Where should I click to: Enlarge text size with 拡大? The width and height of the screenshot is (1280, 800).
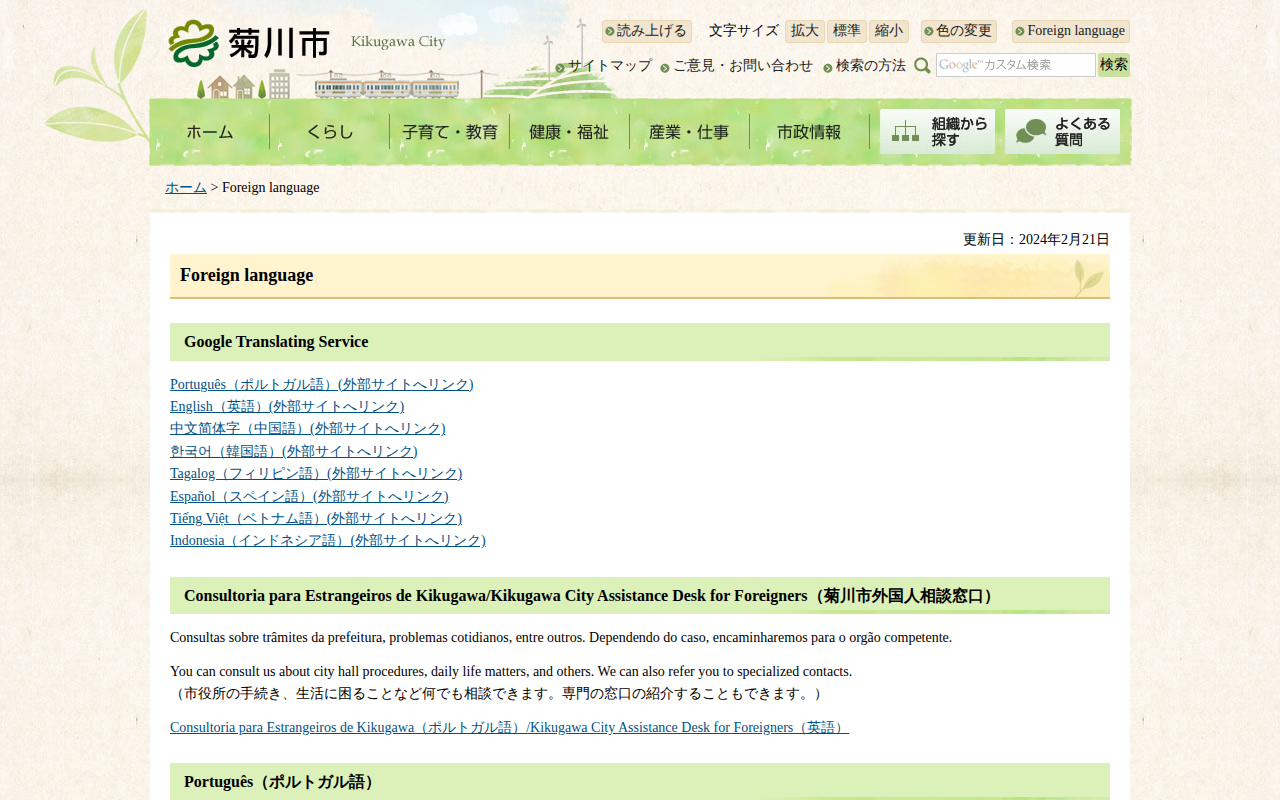pyautogui.click(x=805, y=31)
